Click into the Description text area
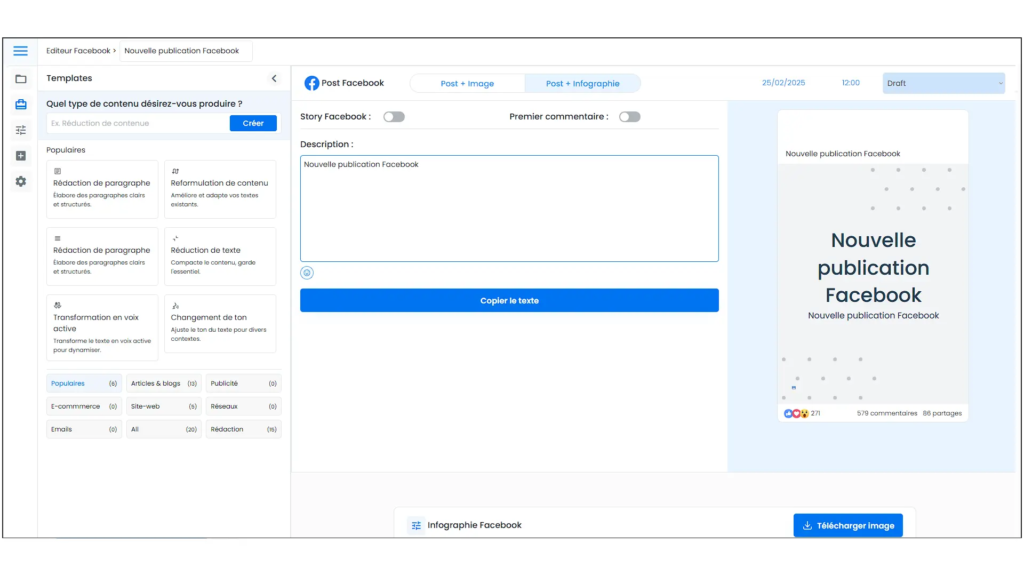The width and height of the screenshot is (1024, 576). pos(509,208)
